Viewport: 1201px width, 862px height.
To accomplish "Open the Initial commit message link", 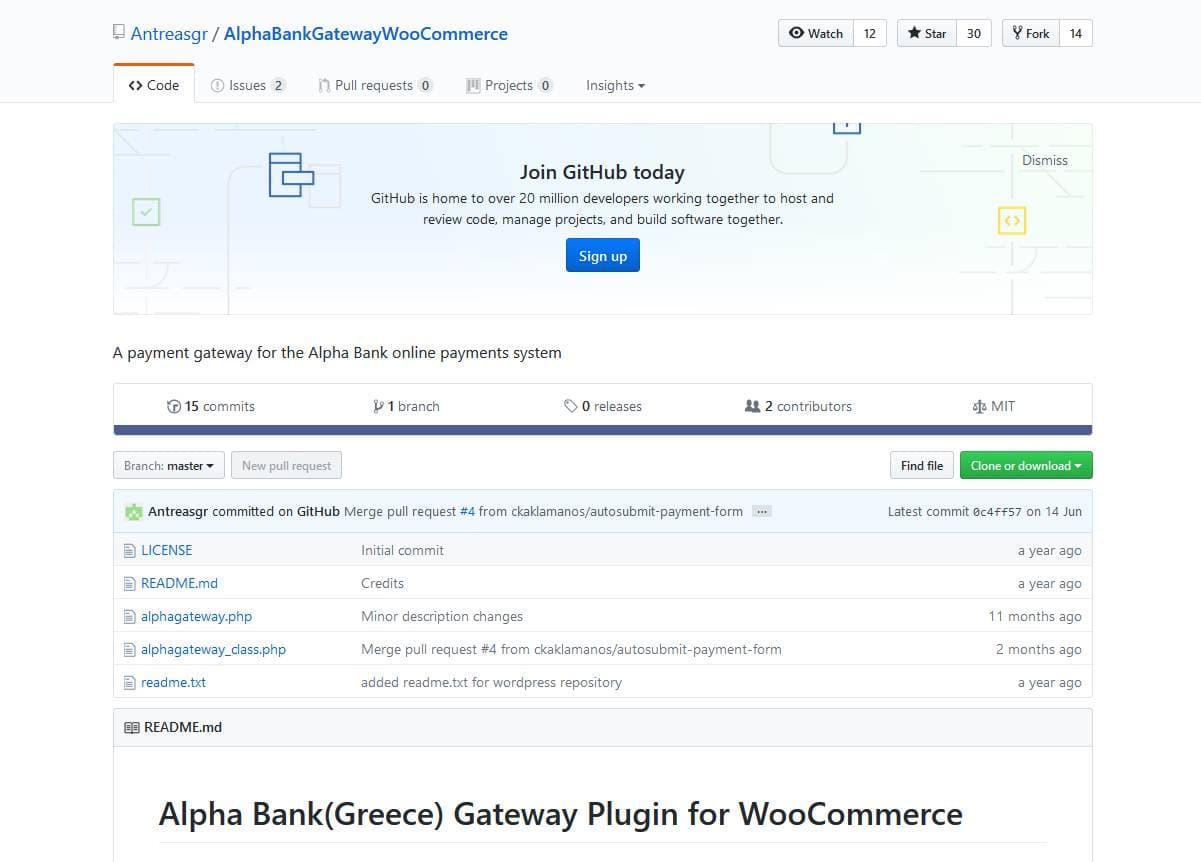I will point(402,550).
